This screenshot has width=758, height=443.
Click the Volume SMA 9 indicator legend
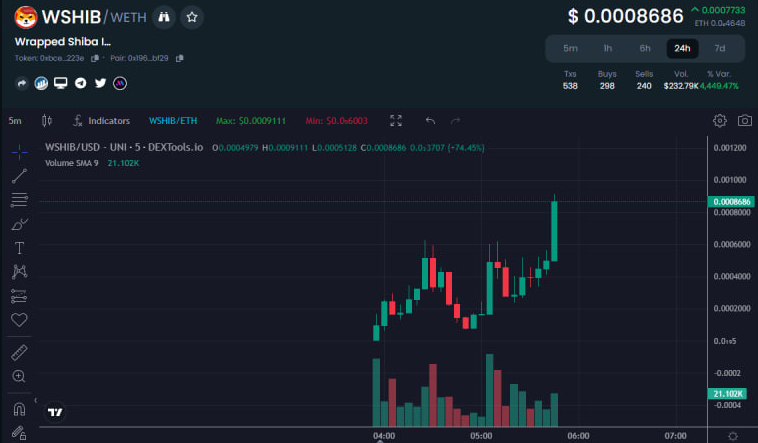(x=72, y=163)
